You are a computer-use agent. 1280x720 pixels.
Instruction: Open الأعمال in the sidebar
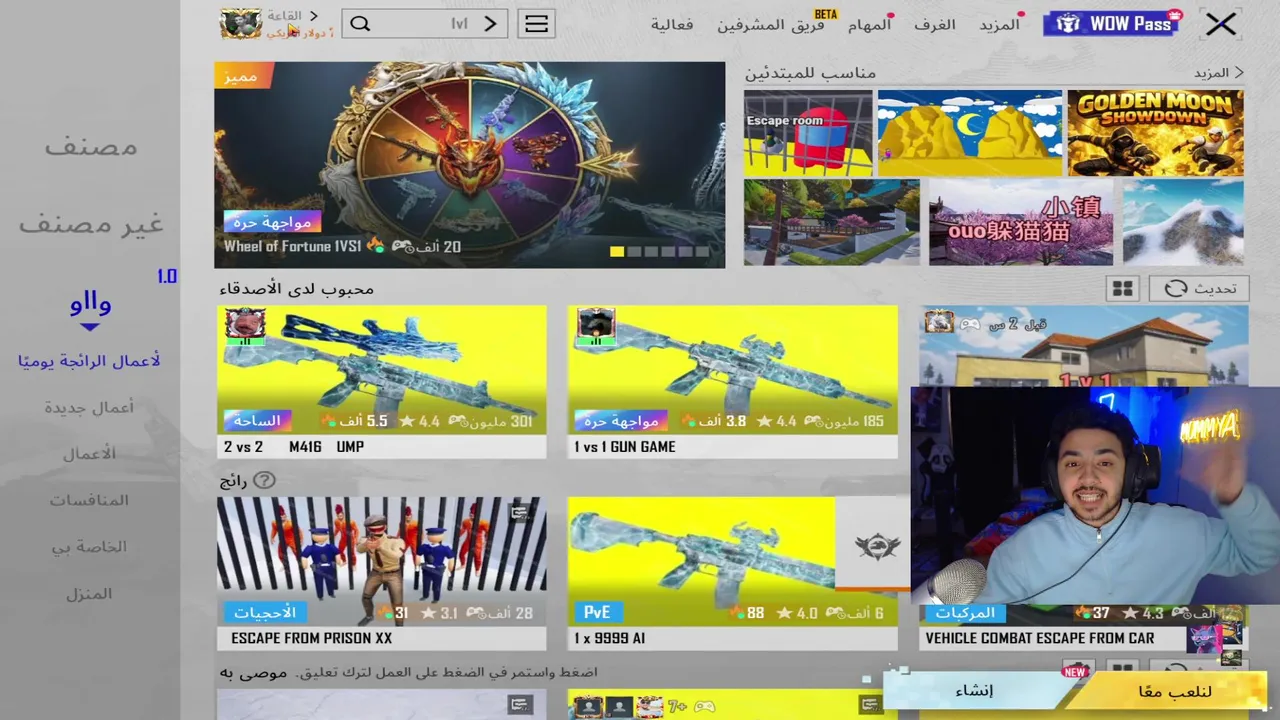tap(90, 453)
